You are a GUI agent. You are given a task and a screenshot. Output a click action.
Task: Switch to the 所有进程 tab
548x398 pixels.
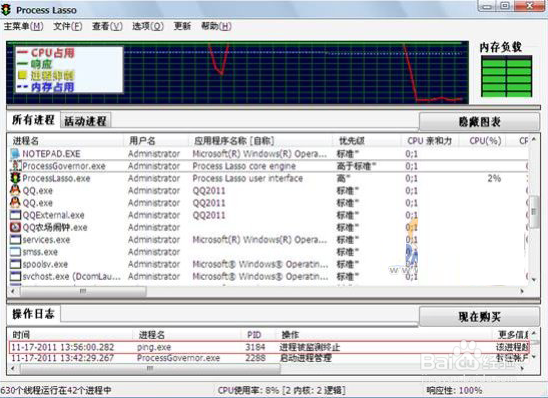33,120
